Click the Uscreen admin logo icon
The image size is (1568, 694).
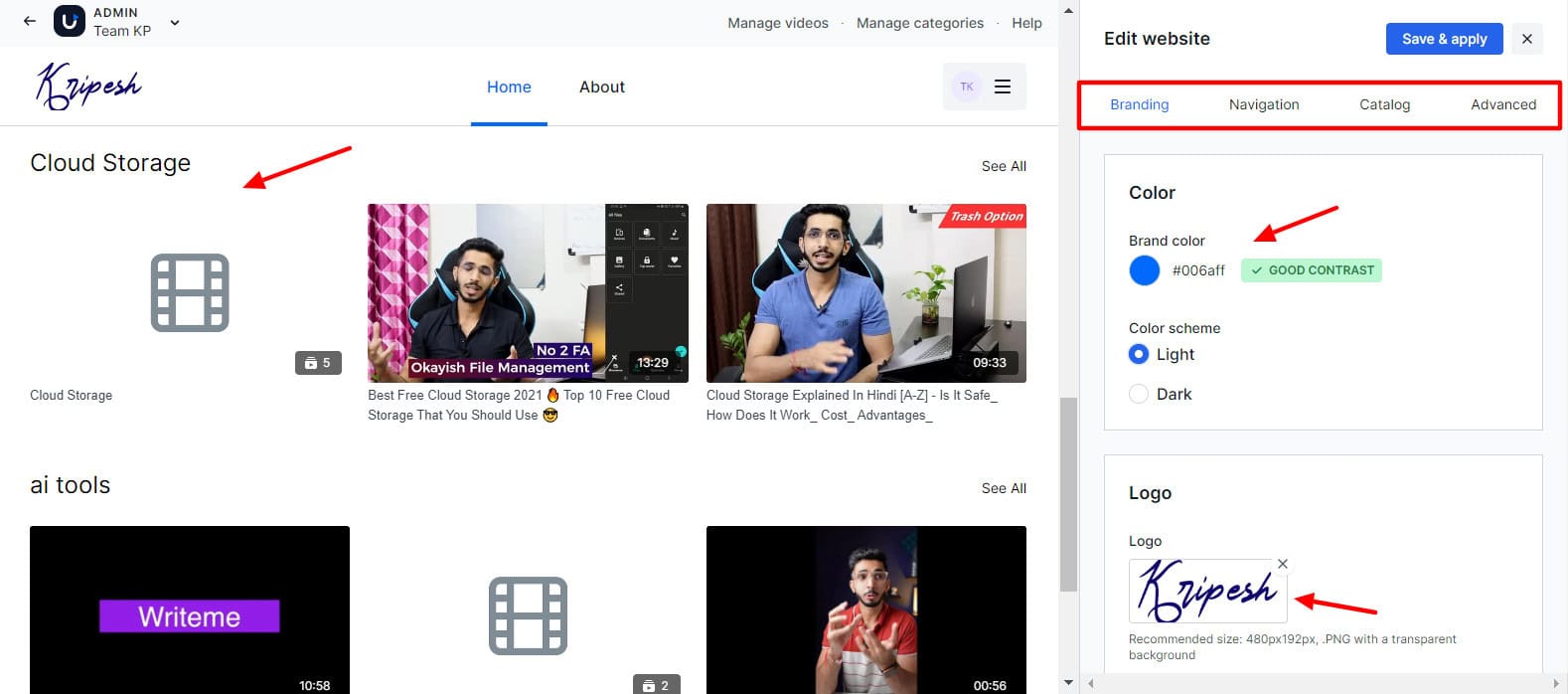click(x=69, y=21)
